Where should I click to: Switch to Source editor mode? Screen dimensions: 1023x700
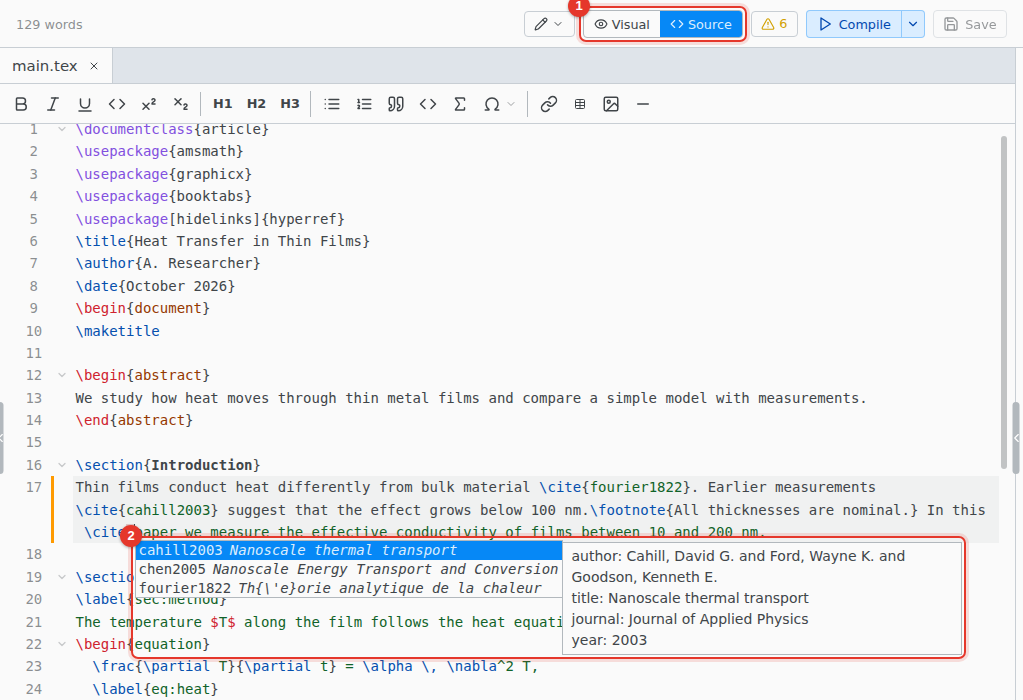701,24
